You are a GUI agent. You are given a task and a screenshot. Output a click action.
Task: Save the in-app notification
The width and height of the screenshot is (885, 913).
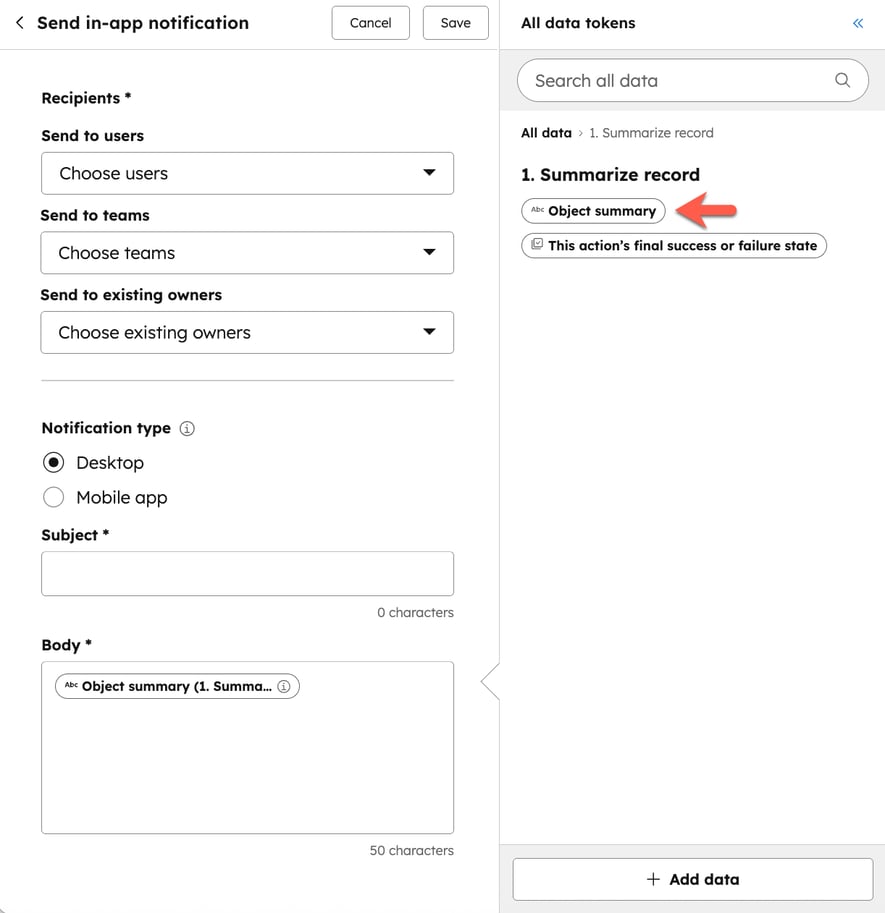pos(455,23)
